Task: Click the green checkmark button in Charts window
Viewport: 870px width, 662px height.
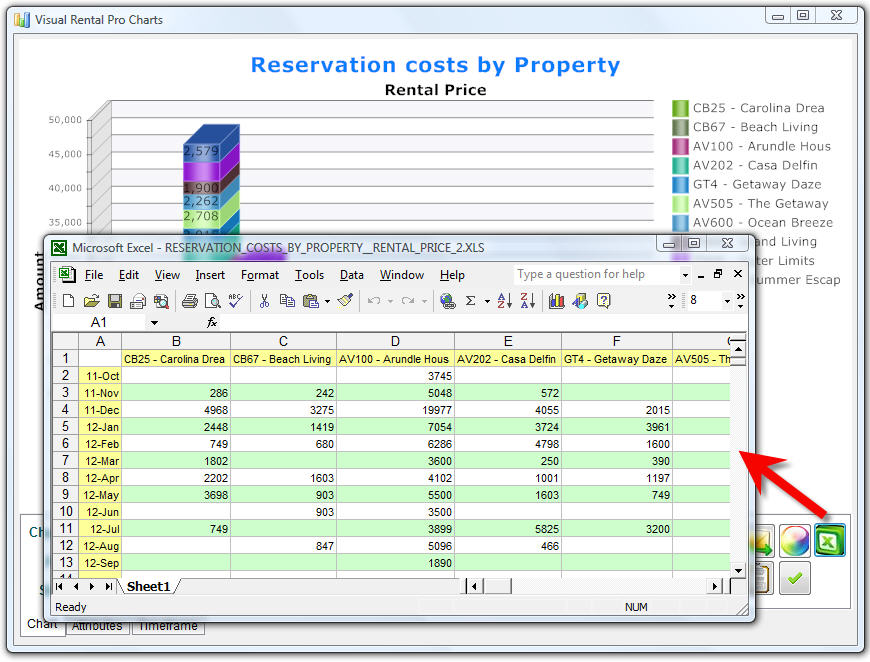Action: 795,578
